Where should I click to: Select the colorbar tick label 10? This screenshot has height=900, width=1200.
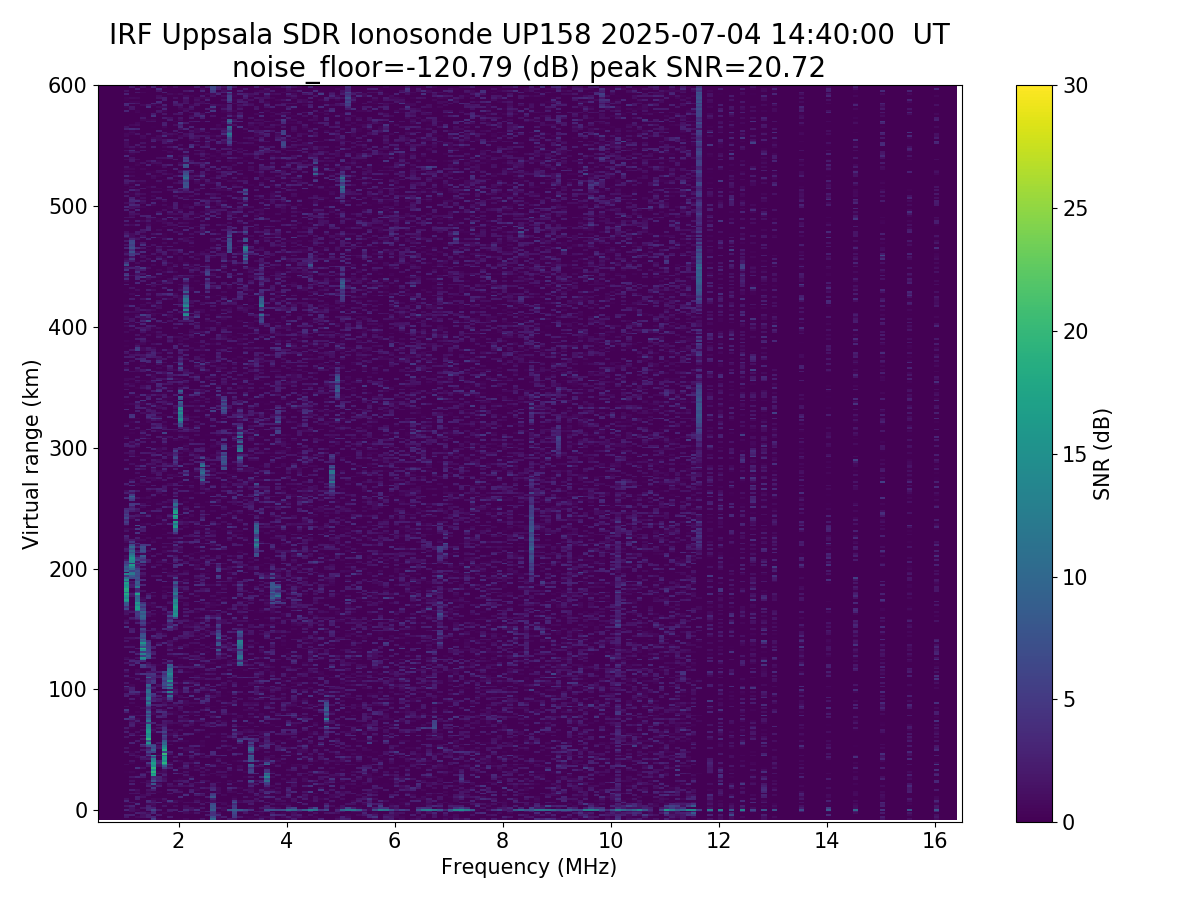click(x=1076, y=577)
